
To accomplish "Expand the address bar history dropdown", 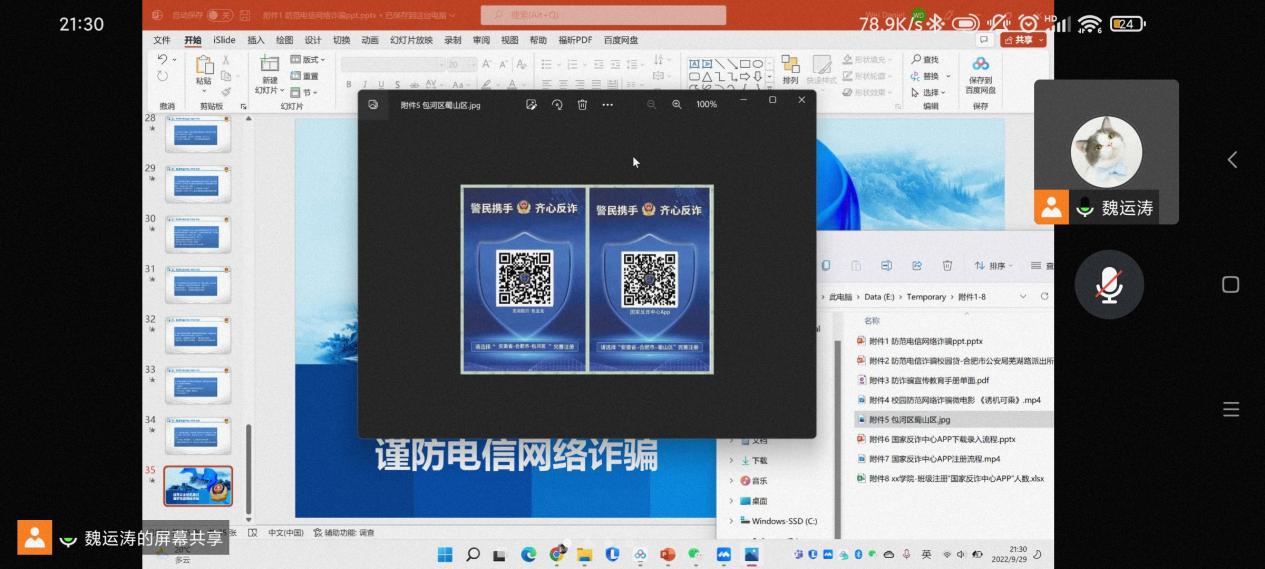I will 1022,297.
